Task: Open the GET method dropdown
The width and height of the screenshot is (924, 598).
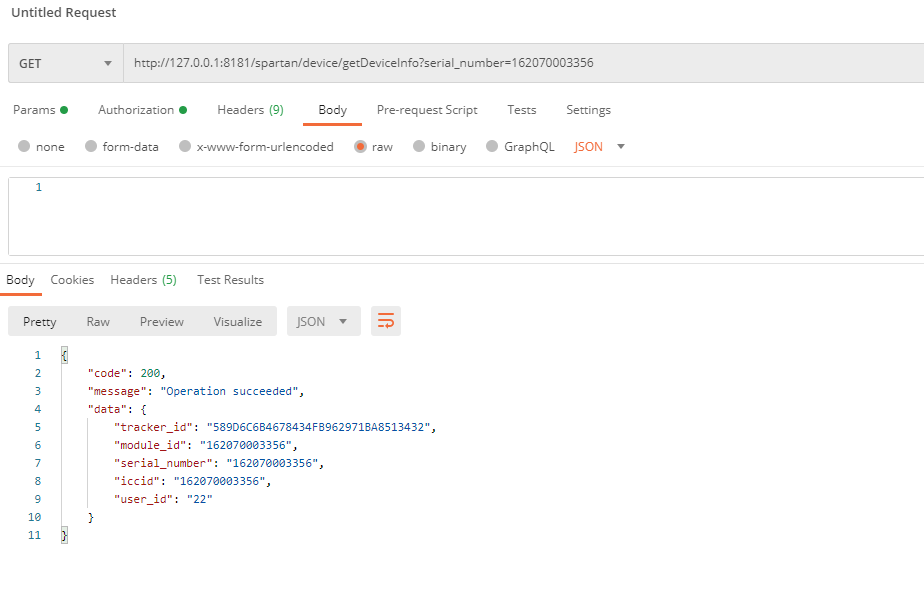Action: [x=65, y=63]
